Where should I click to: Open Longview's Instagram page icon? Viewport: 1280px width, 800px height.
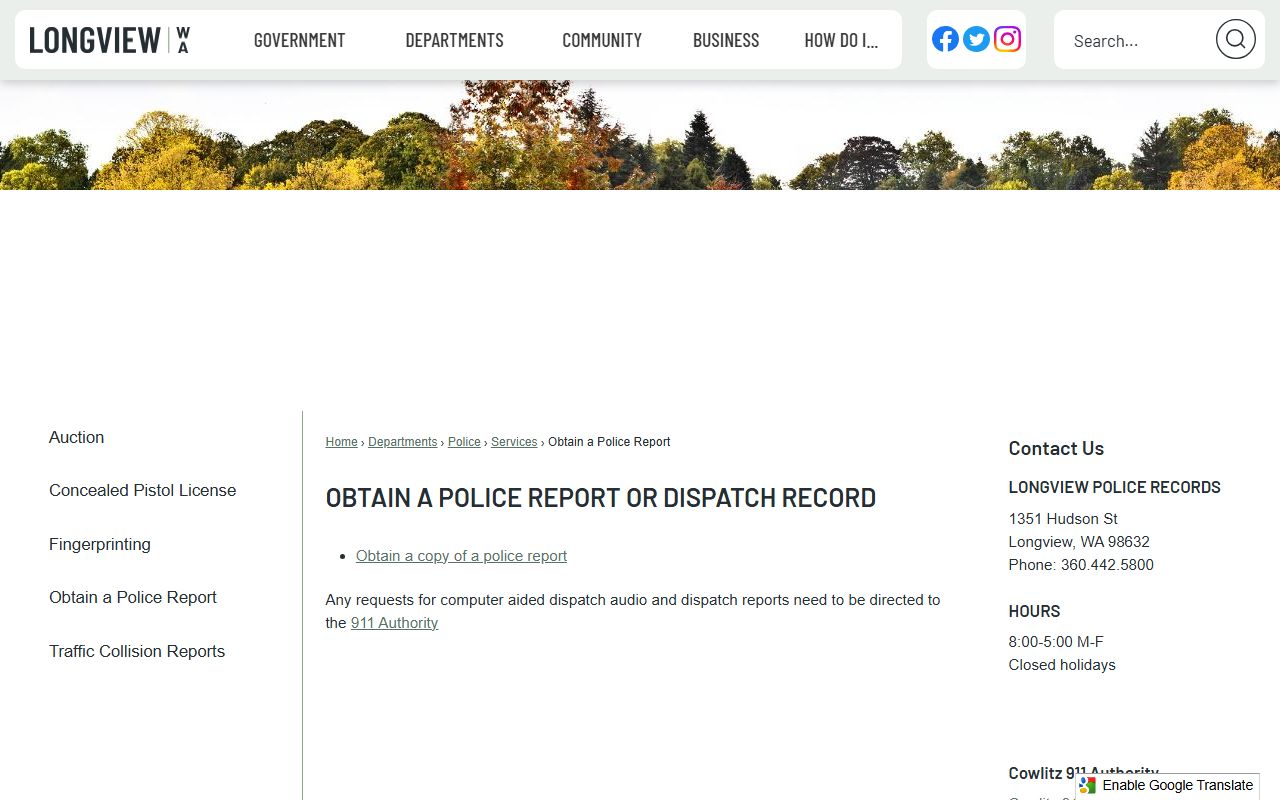pos(1007,39)
